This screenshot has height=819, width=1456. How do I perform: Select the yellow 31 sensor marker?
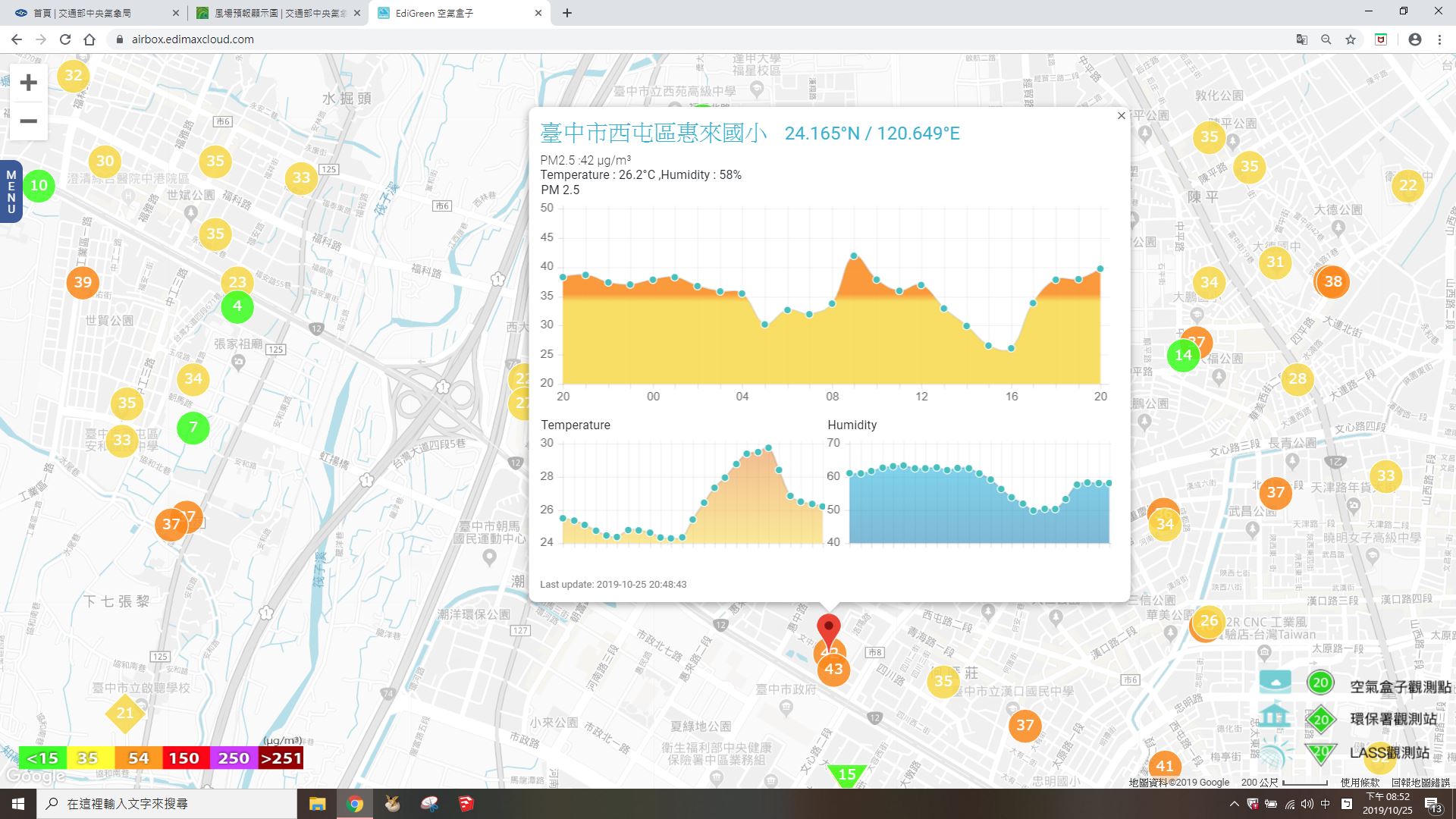coord(1275,262)
